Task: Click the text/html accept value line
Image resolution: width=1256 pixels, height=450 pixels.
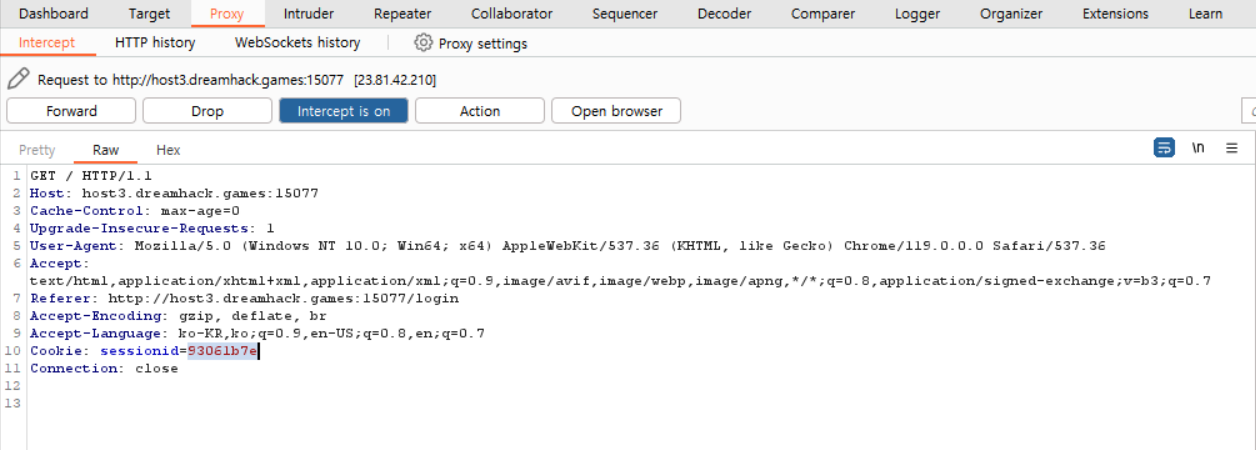Action: pos(620,281)
